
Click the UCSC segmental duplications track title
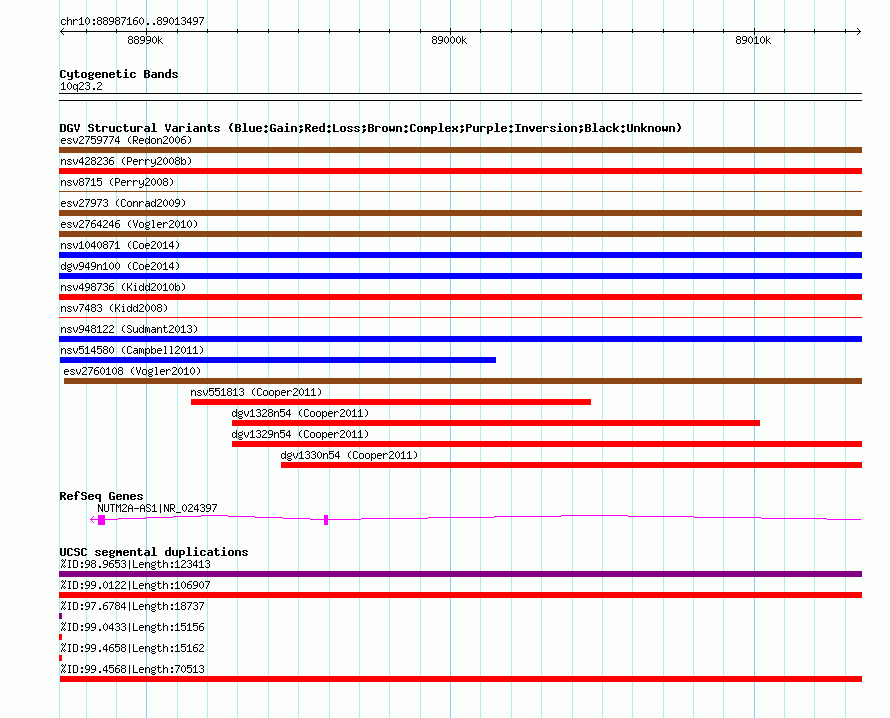(x=154, y=552)
